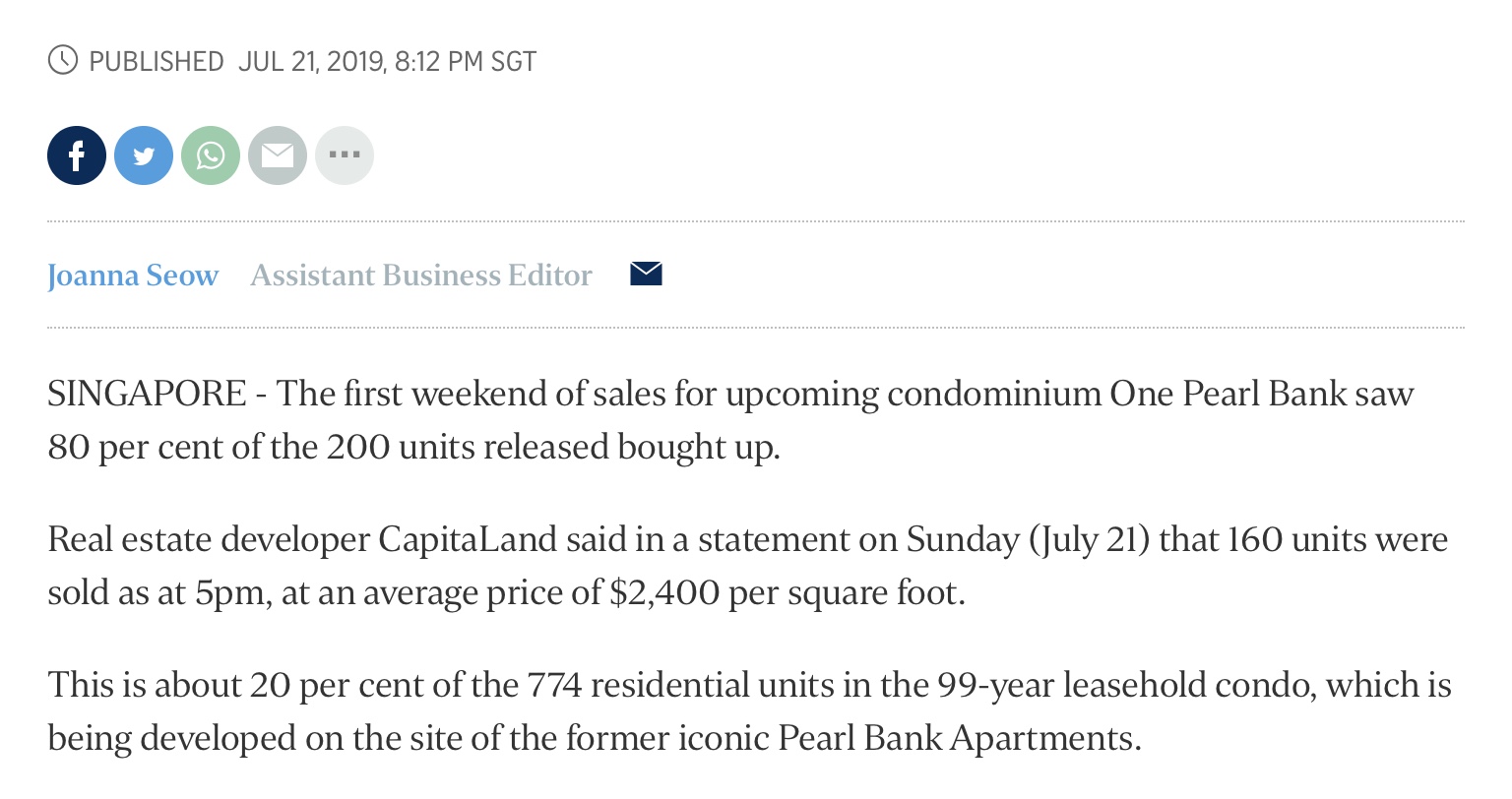Share the article via WhatsApp

click(211, 155)
